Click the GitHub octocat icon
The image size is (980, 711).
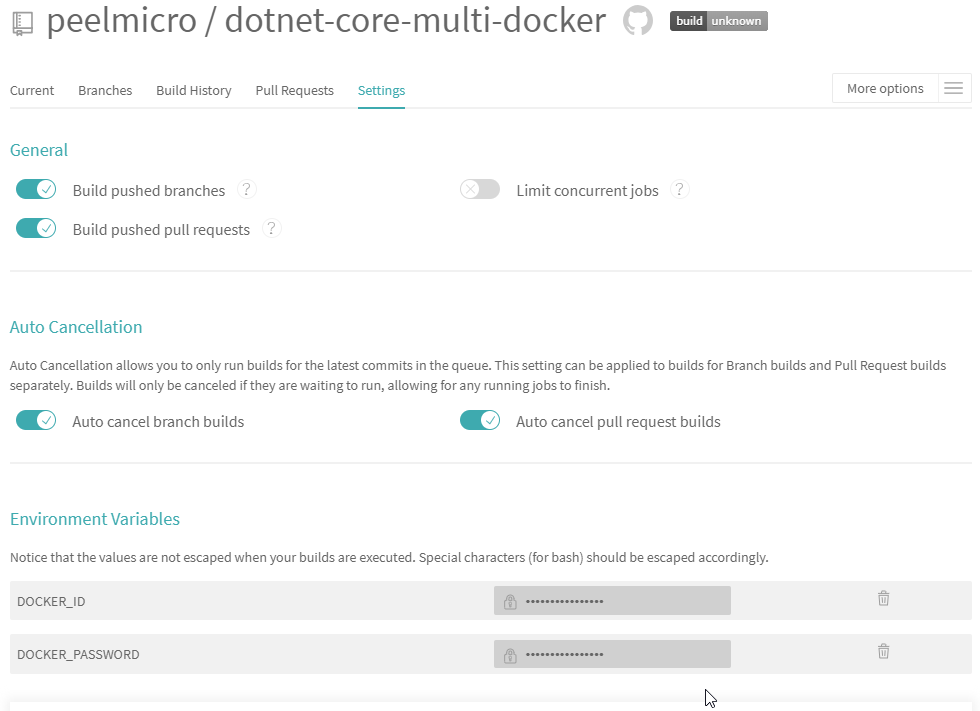(638, 21)
